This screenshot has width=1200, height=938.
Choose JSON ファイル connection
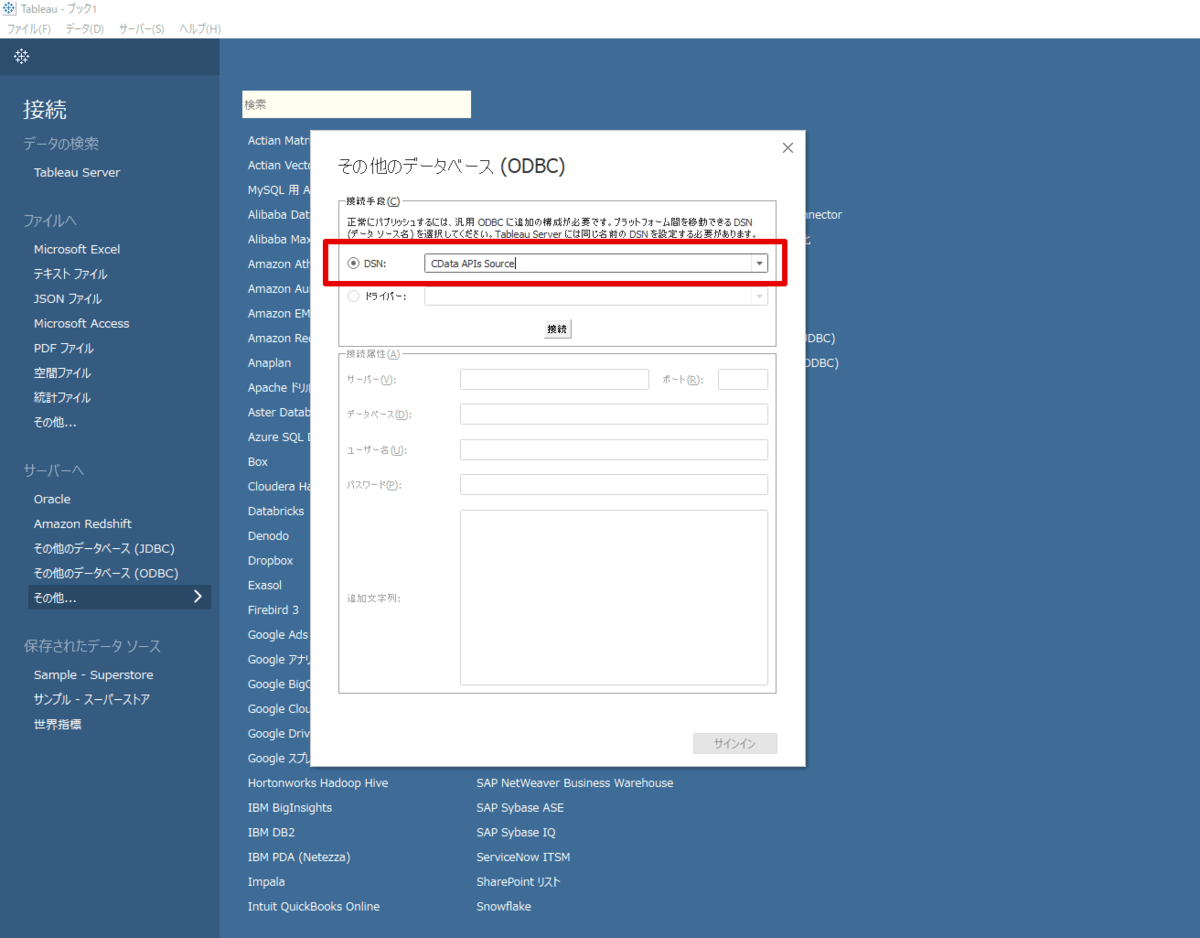pyautogui.click(x=67, y=299)
